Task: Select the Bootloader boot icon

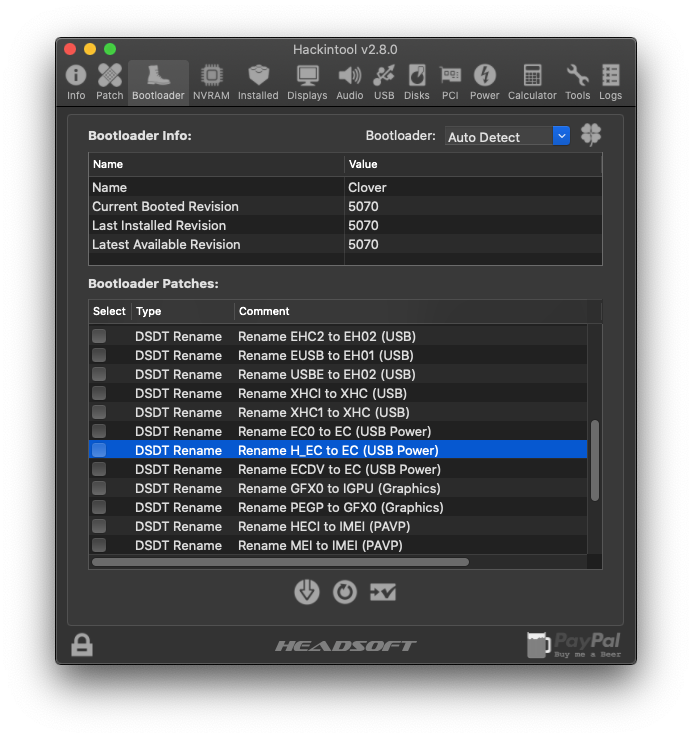Action: point(158,82)
